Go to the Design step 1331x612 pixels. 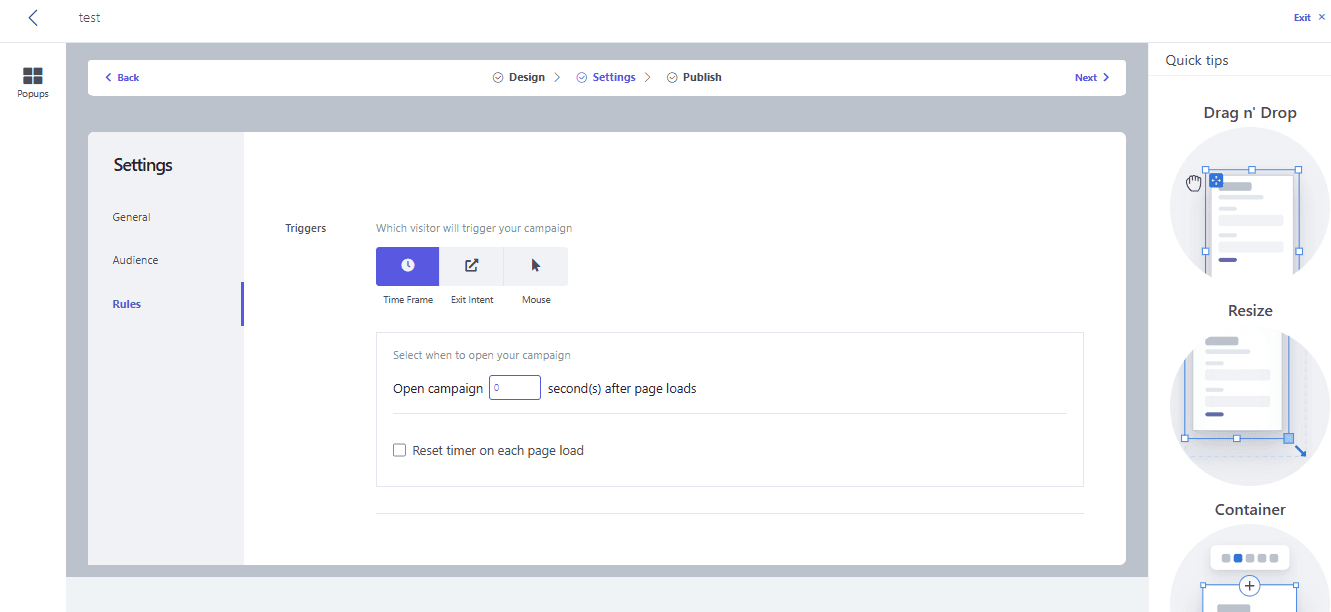[527, 78]
